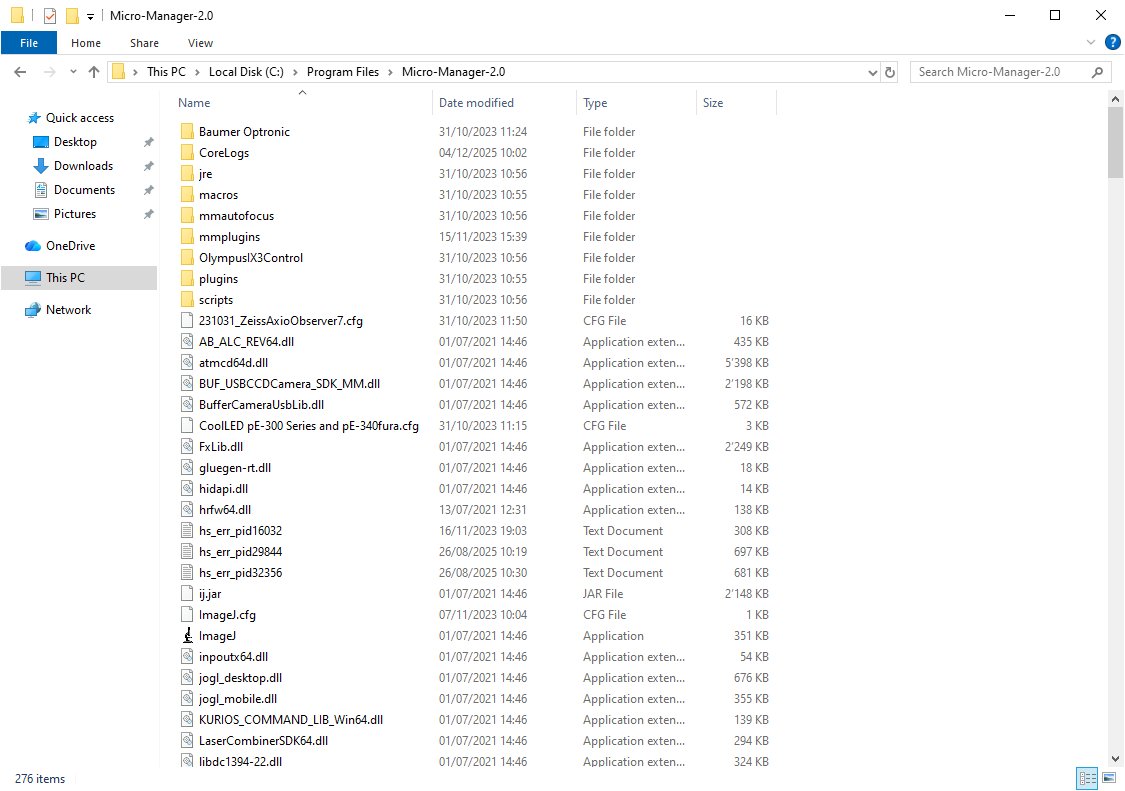Open the File menu
Image resolution: width=1125 pixels, height=791 pixels.
click(x=29, y=43)
